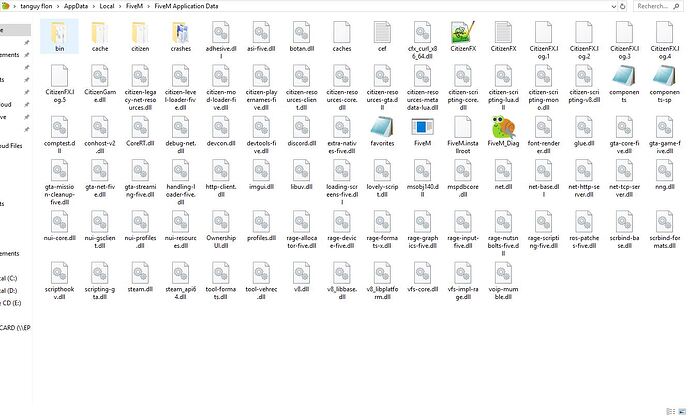Select the citizen folder
Viewport: 690px width, 416px height.
140,36
